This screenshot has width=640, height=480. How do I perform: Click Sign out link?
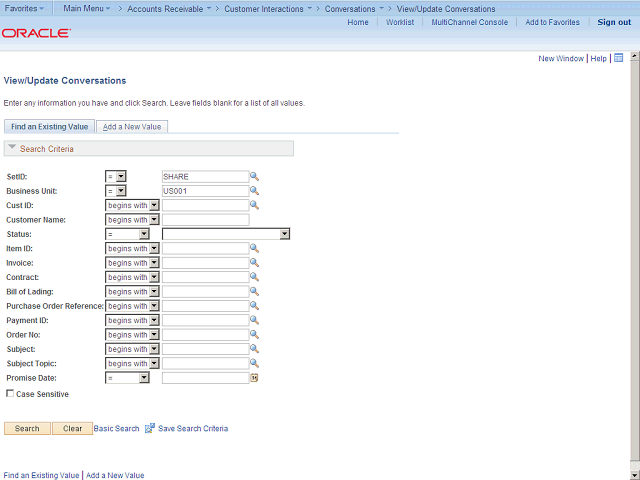pos(614,22)
